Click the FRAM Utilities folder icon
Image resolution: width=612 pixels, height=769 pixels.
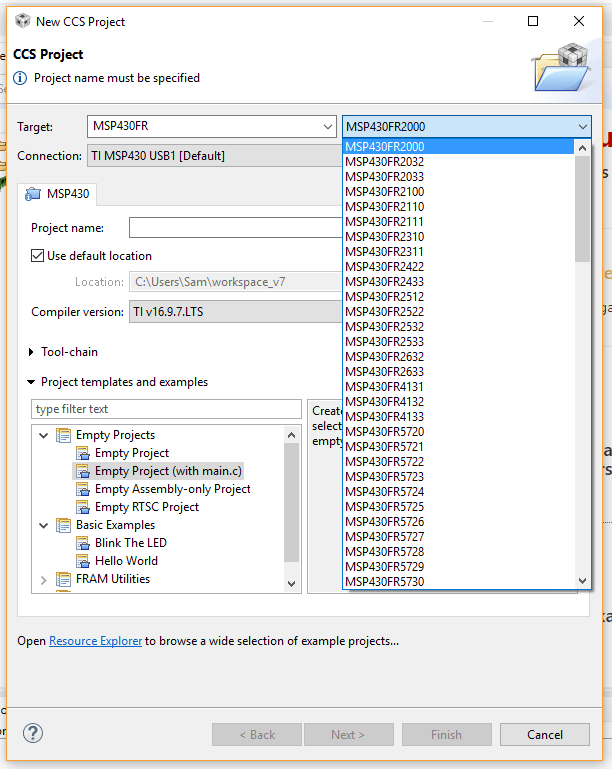tap(63, 579)
